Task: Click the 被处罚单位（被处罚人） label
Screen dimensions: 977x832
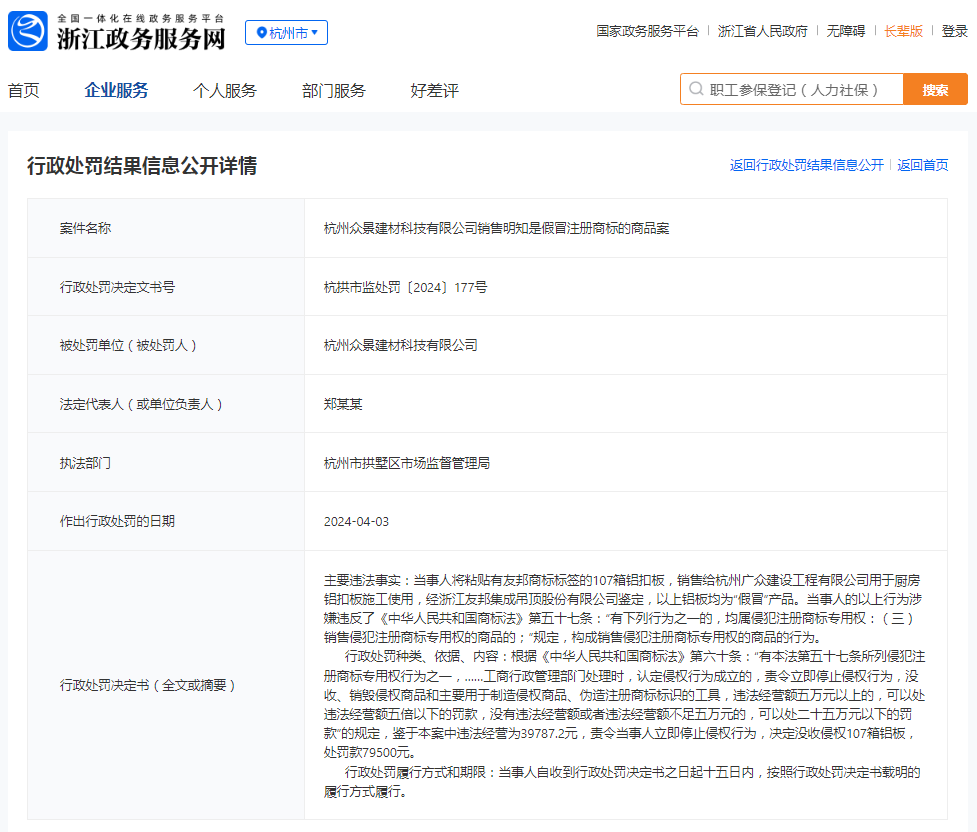Action: coord(128,345)
